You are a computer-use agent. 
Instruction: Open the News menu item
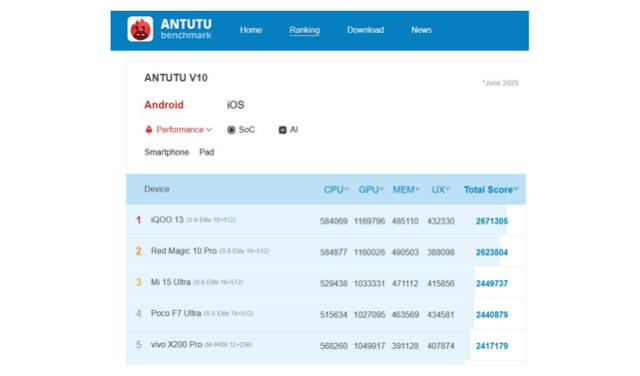tap(422, 30)
